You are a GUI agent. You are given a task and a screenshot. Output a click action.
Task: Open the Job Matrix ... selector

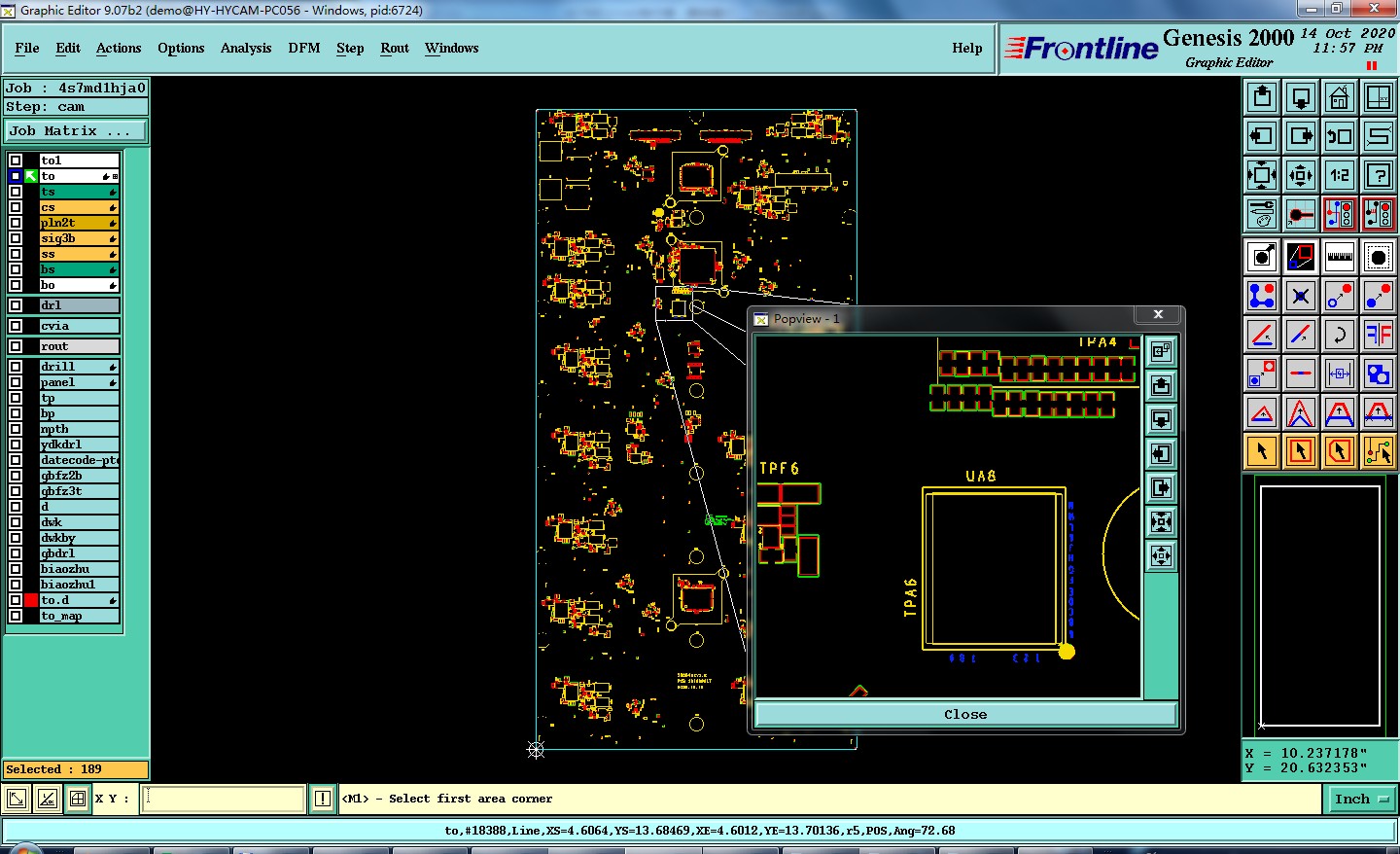point(77,131)
